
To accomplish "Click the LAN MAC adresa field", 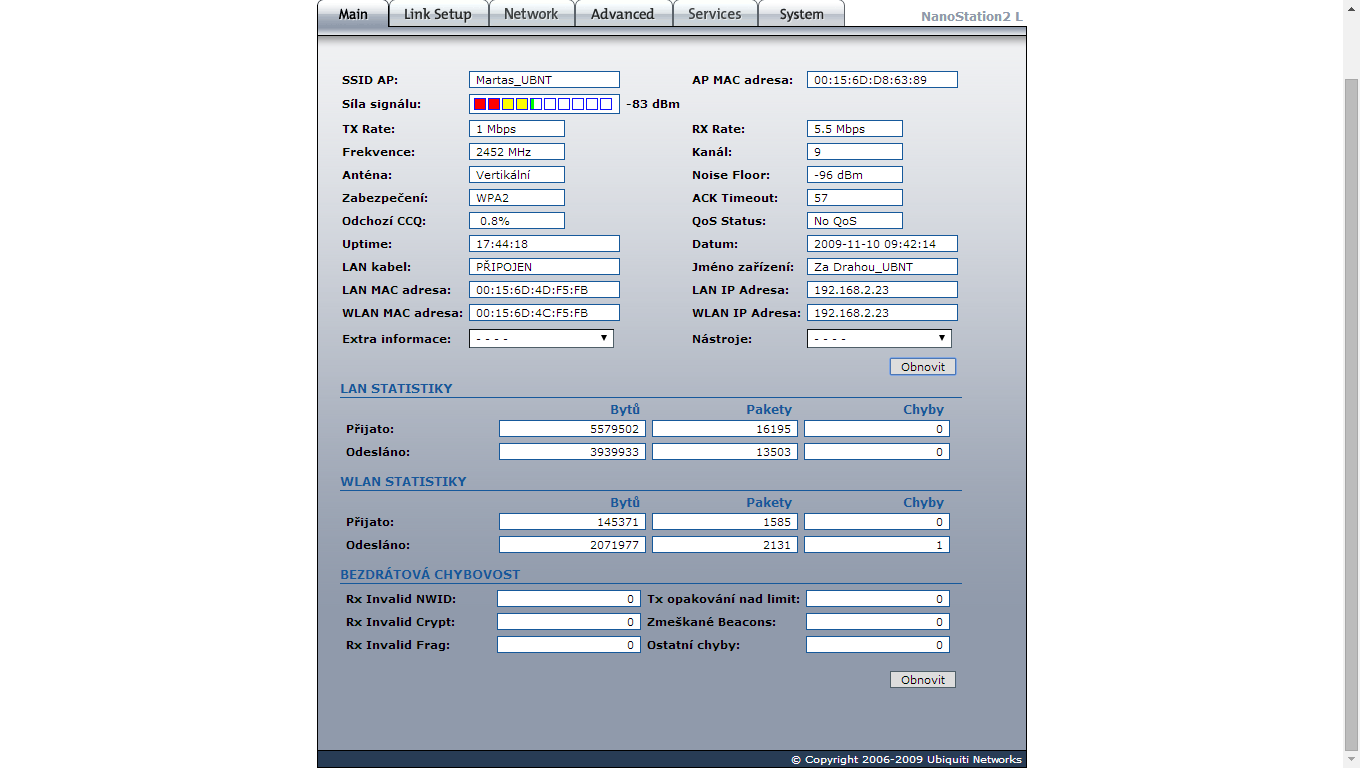I will (x=544, y=290).
